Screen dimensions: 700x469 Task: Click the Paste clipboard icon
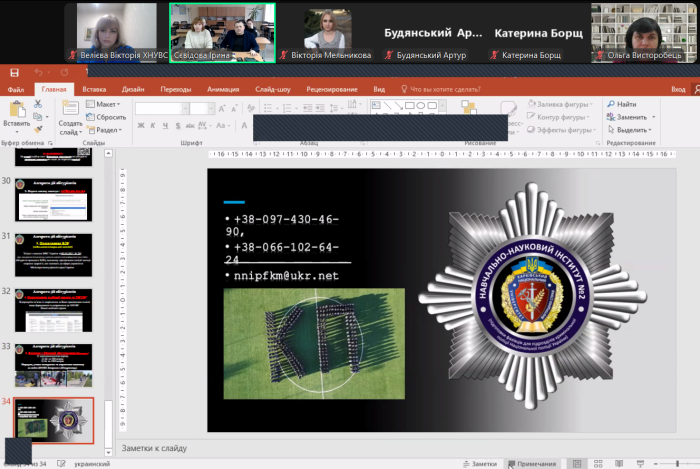click(x=14, y=108)
